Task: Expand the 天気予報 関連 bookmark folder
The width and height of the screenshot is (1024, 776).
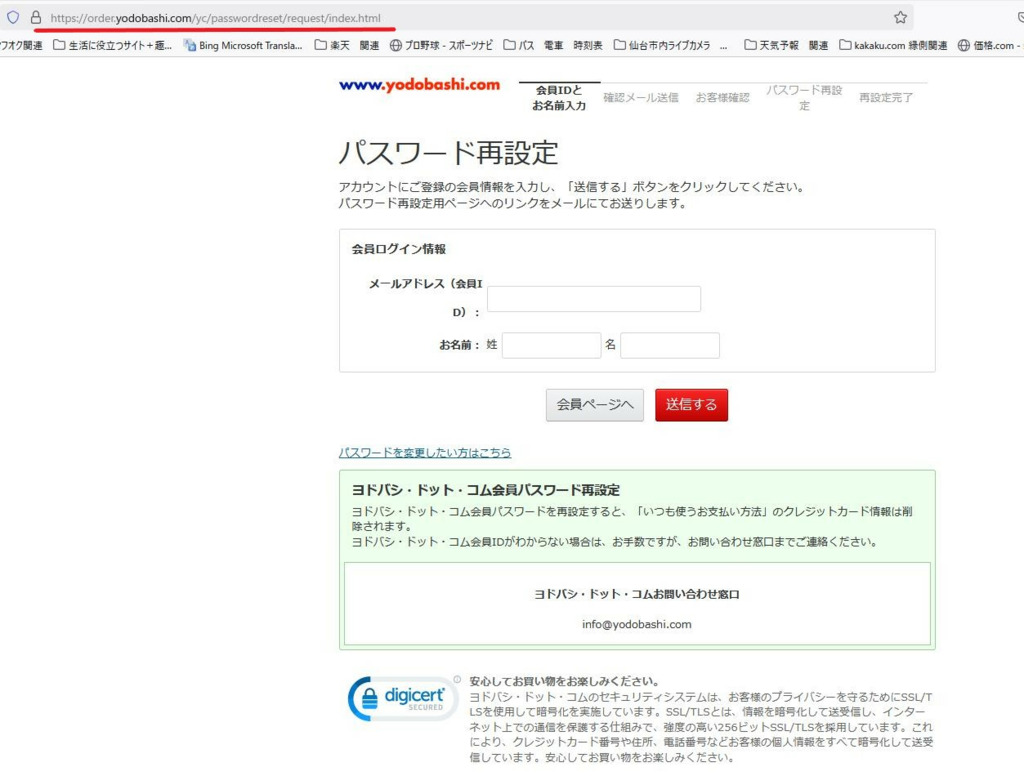Action: tap(786, 45)
